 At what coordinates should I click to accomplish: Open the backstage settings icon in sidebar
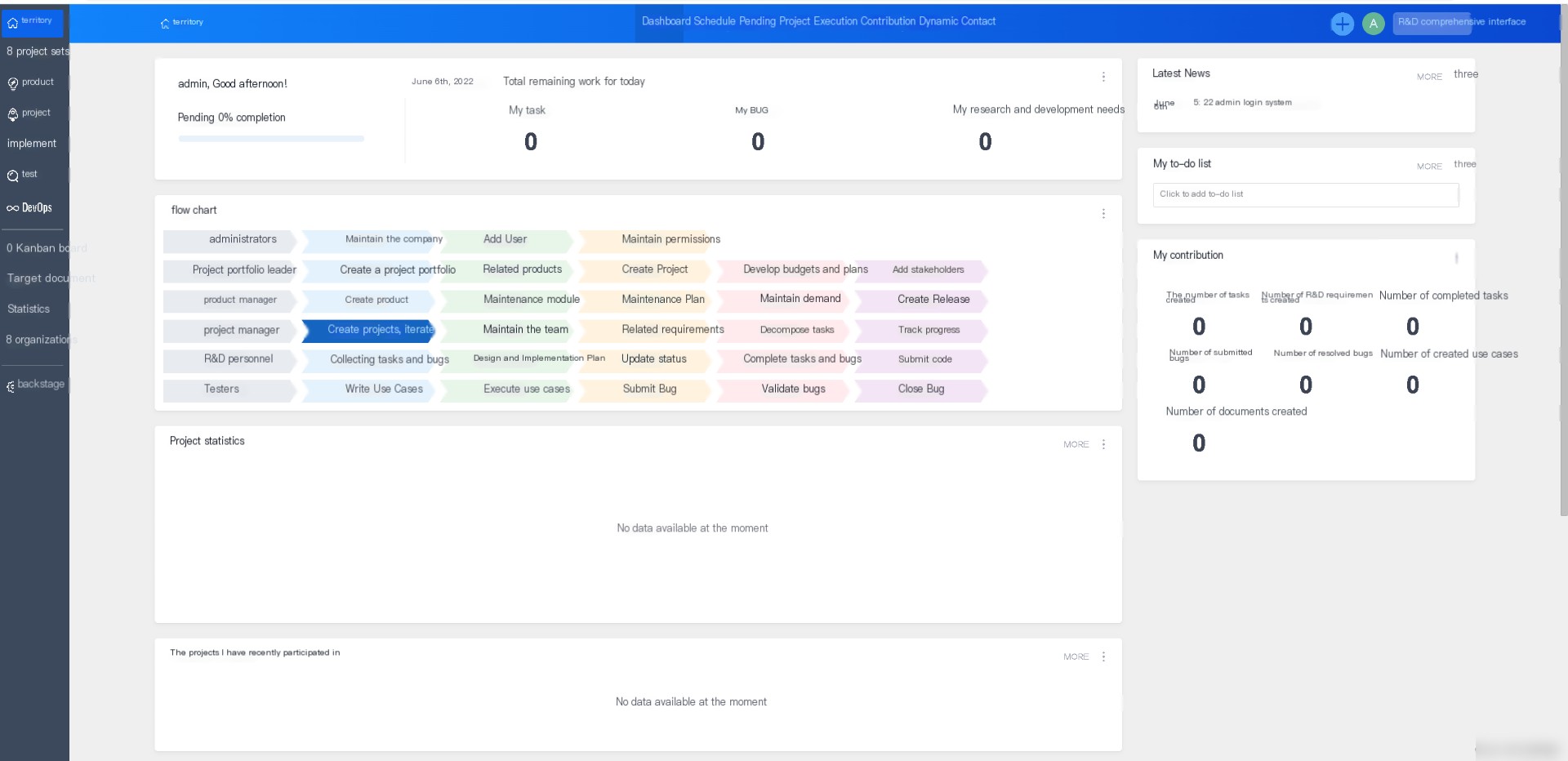click(x=11, y=386)
